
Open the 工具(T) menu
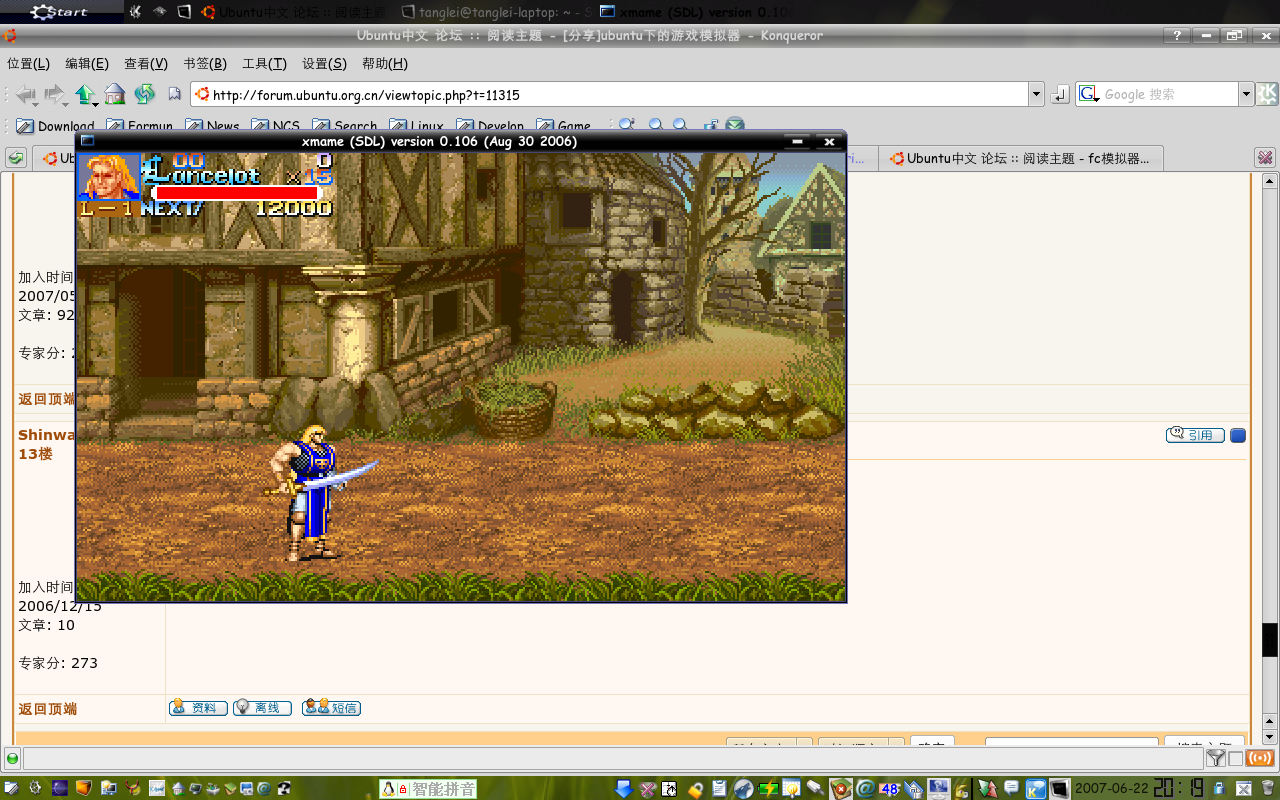point(264,64)
